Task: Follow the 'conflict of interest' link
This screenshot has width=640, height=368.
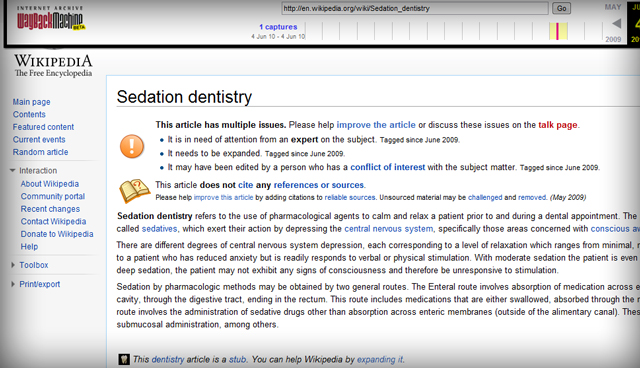Action: [x=388, y=167]
